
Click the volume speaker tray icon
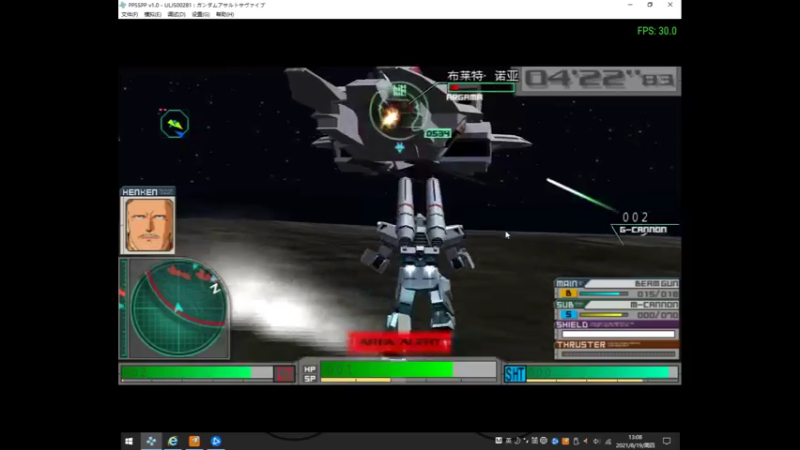pyautogui.click(x=596, y=441)
